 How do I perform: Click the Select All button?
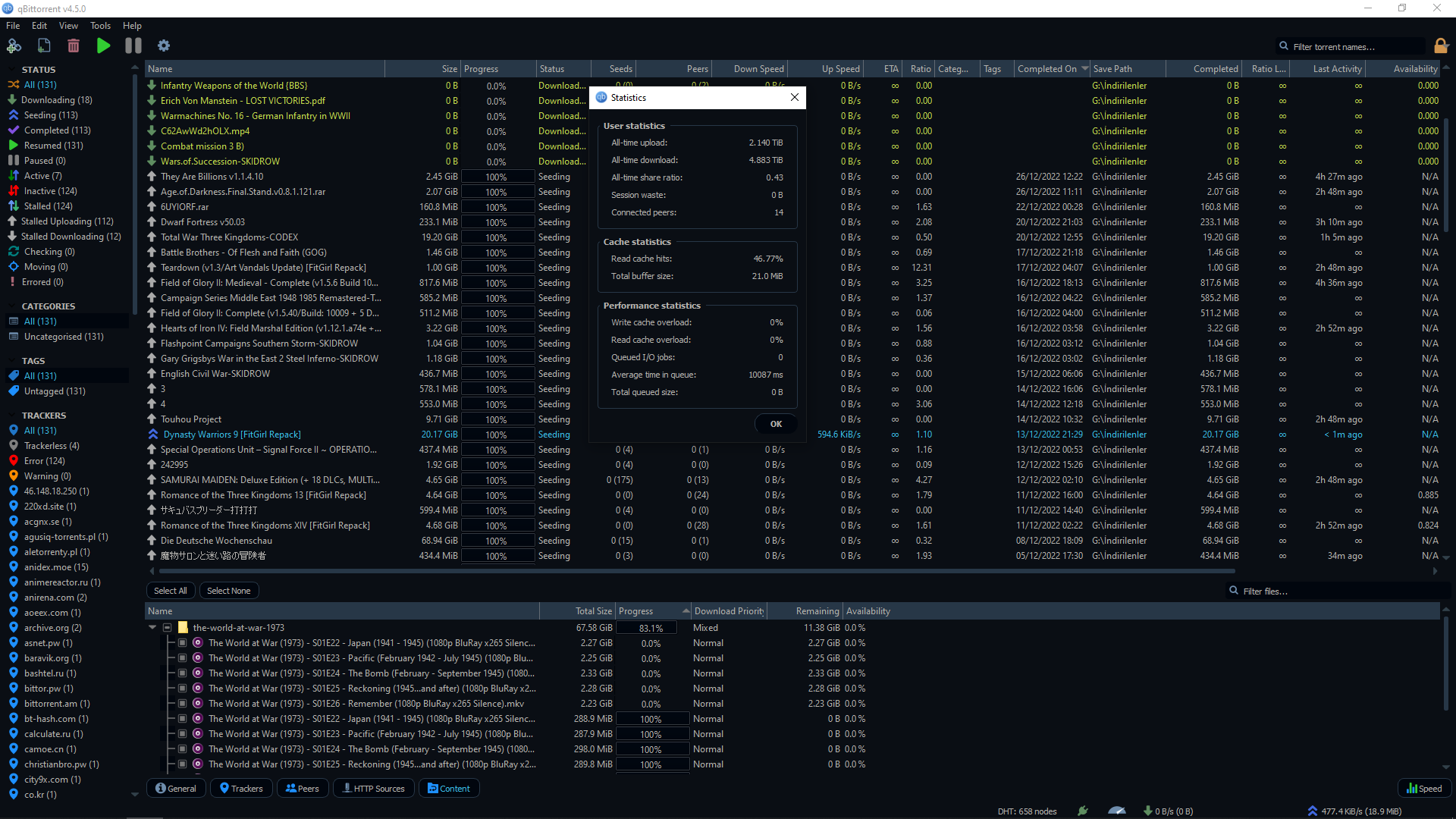[170, 591]
